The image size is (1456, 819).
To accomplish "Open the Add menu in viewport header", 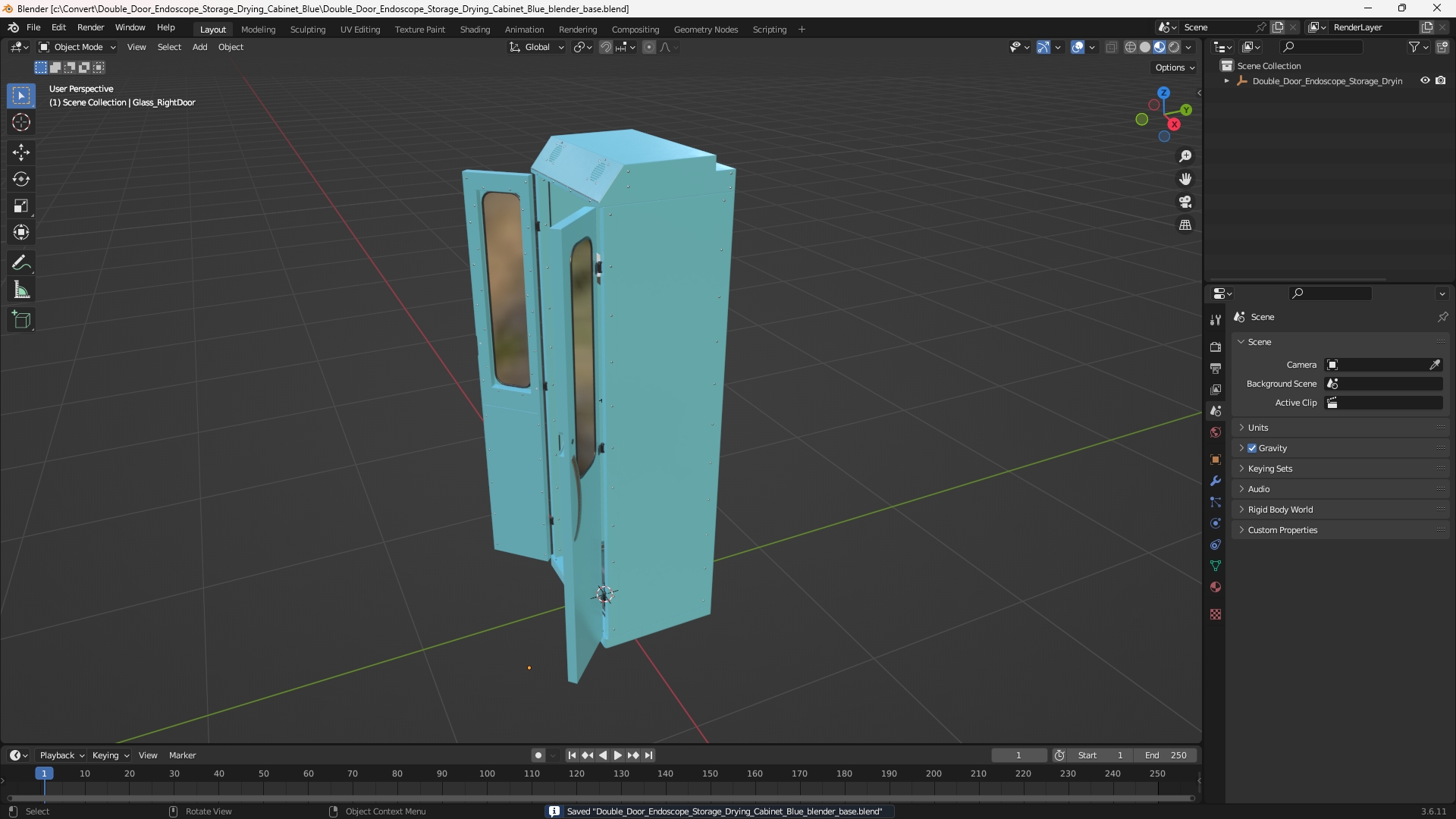I will pos(199,47).
